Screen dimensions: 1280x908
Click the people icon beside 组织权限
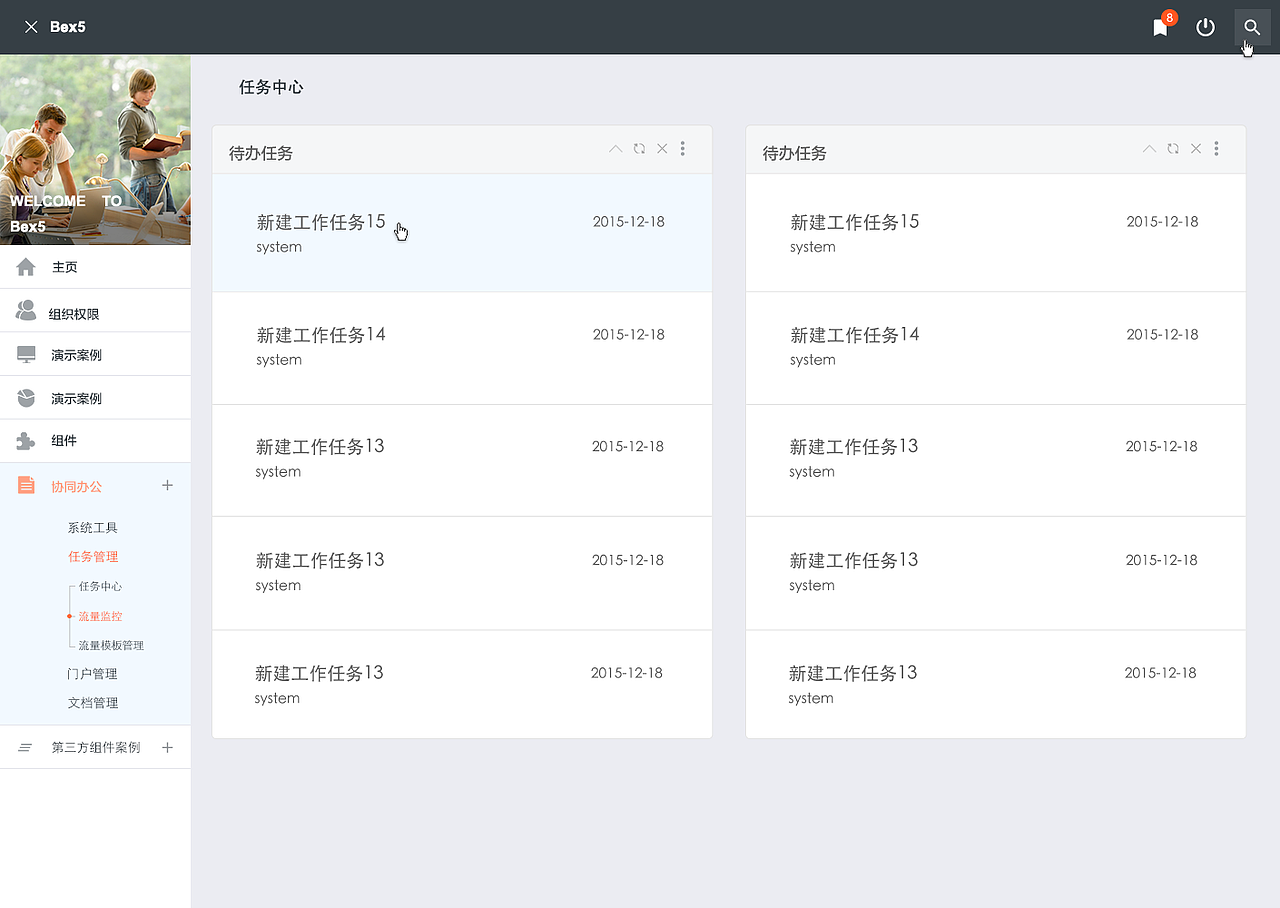point(26,310)
